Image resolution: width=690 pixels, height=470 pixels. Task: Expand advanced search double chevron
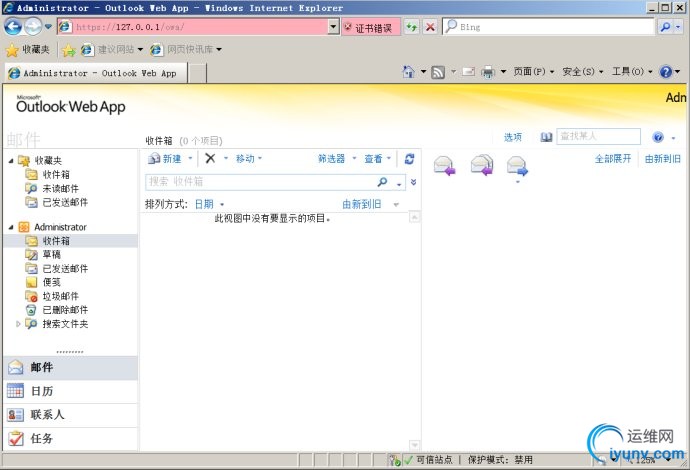pyautogui.click(x=413, y=182)
